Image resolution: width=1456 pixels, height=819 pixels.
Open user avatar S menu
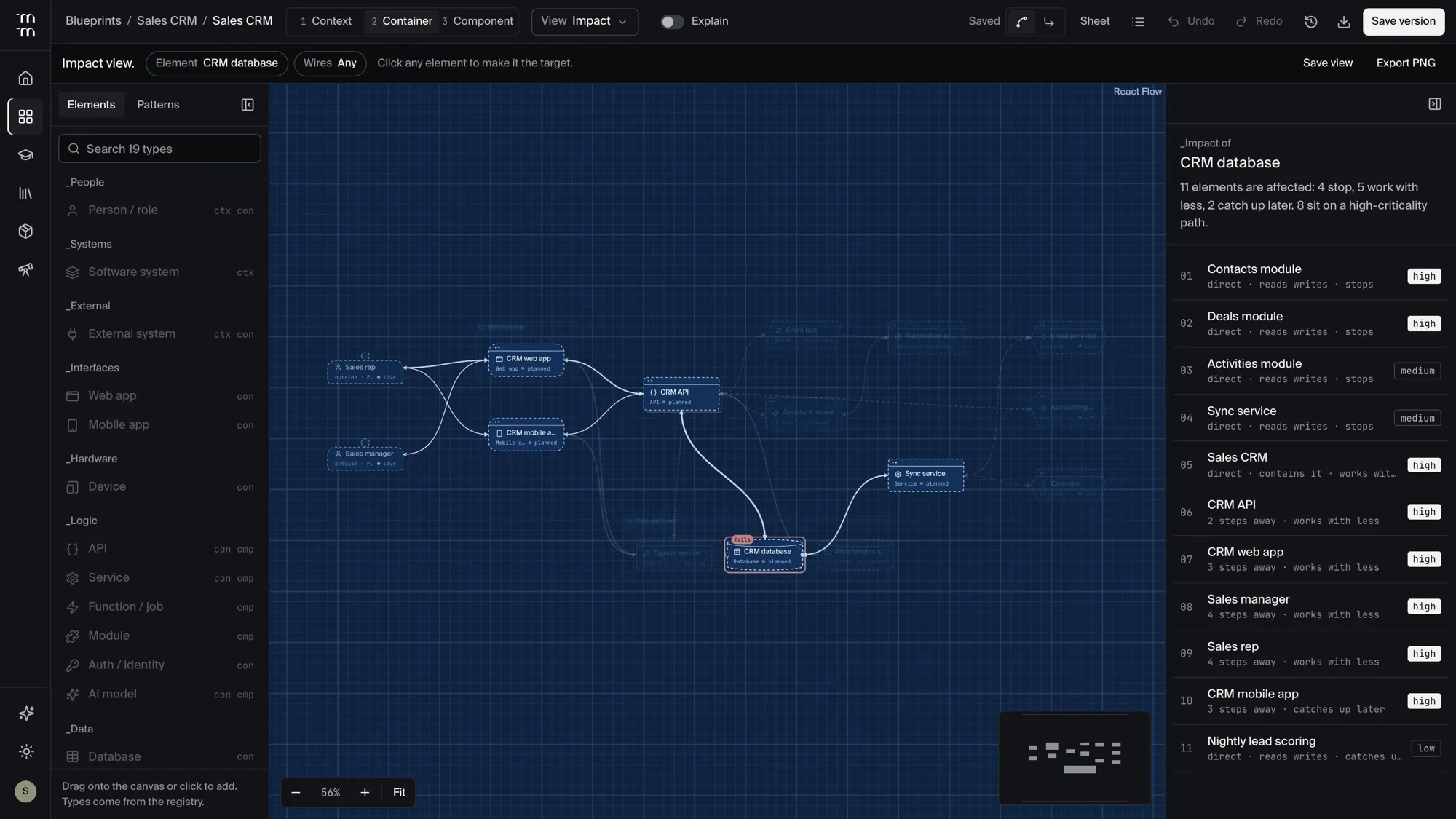click(x=25, y=791)
